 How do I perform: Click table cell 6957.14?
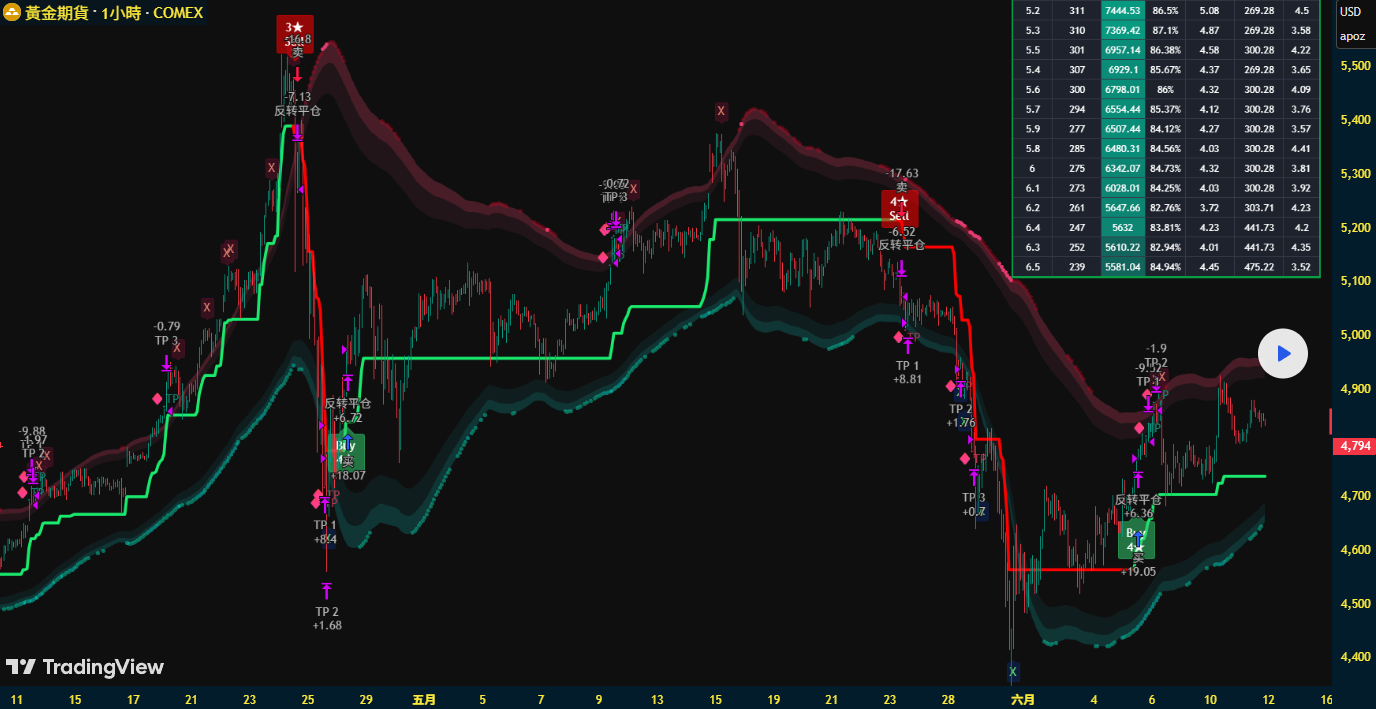click(x=1122, y=49)
